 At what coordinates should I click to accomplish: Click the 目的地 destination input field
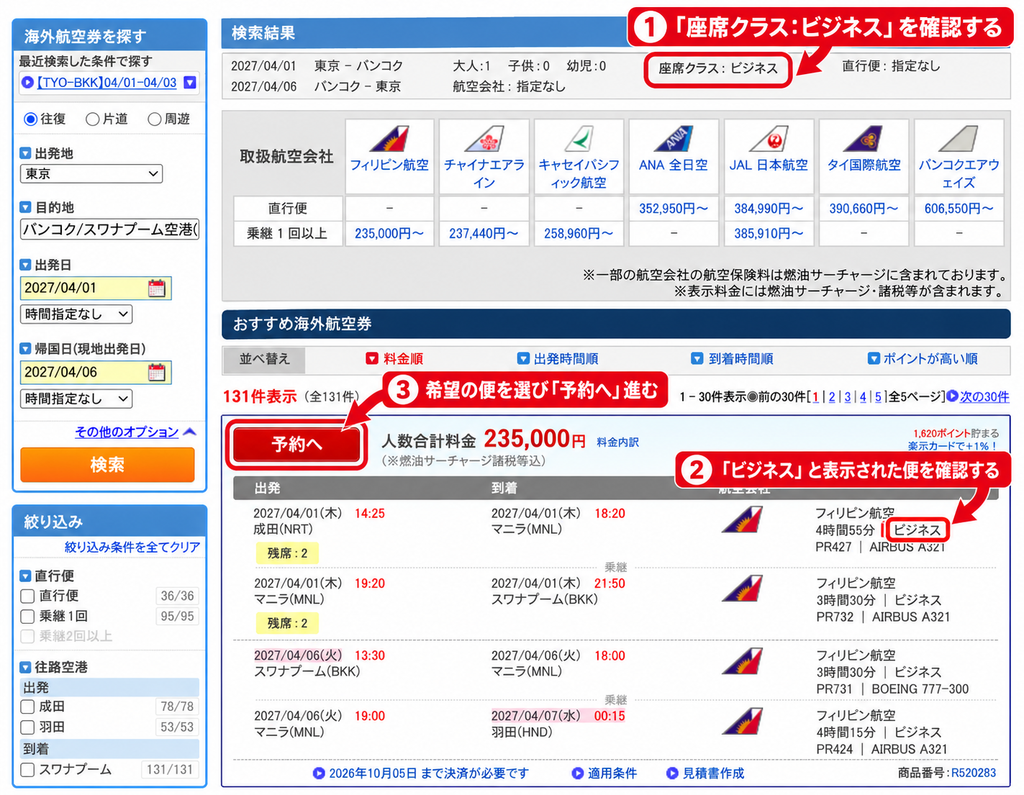(110, 229)
